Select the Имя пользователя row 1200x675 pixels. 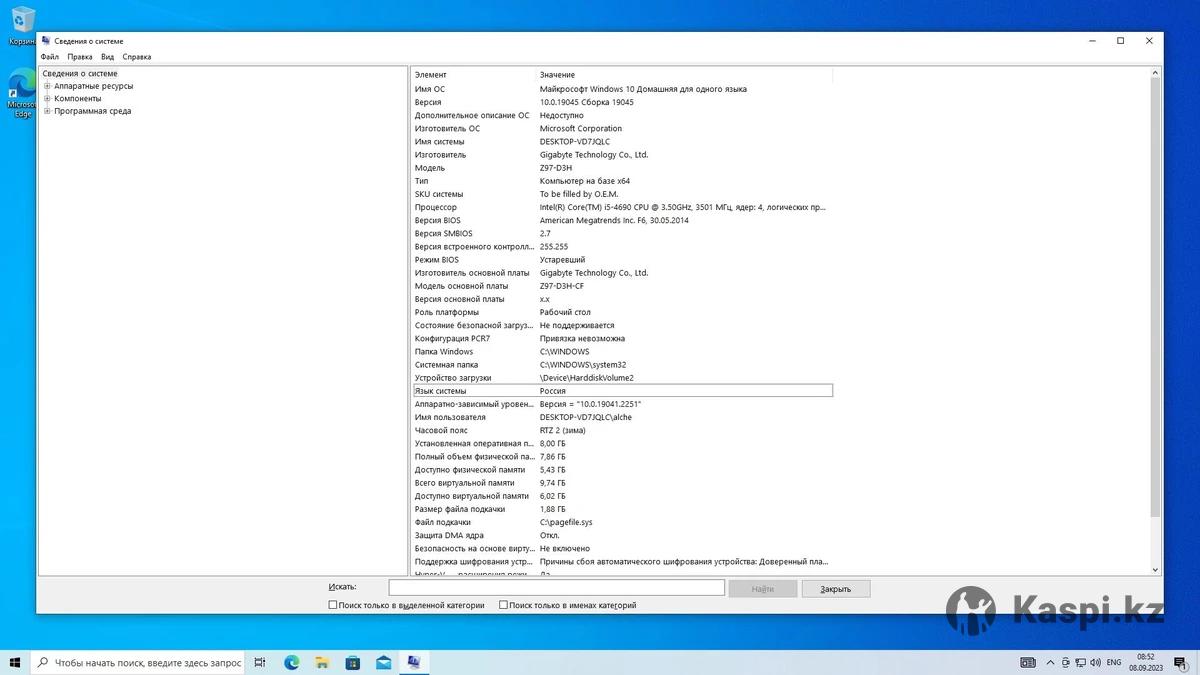(622, 417)
